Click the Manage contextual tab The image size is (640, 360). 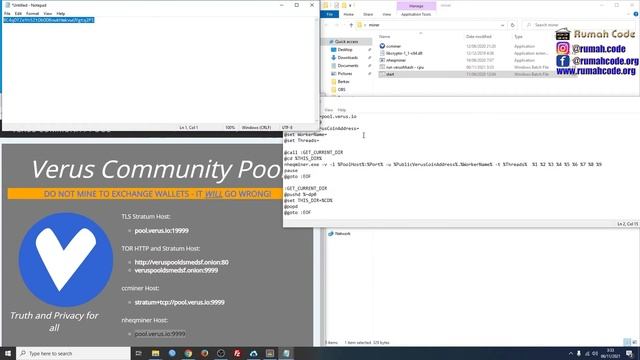click(x=416, y=6)
